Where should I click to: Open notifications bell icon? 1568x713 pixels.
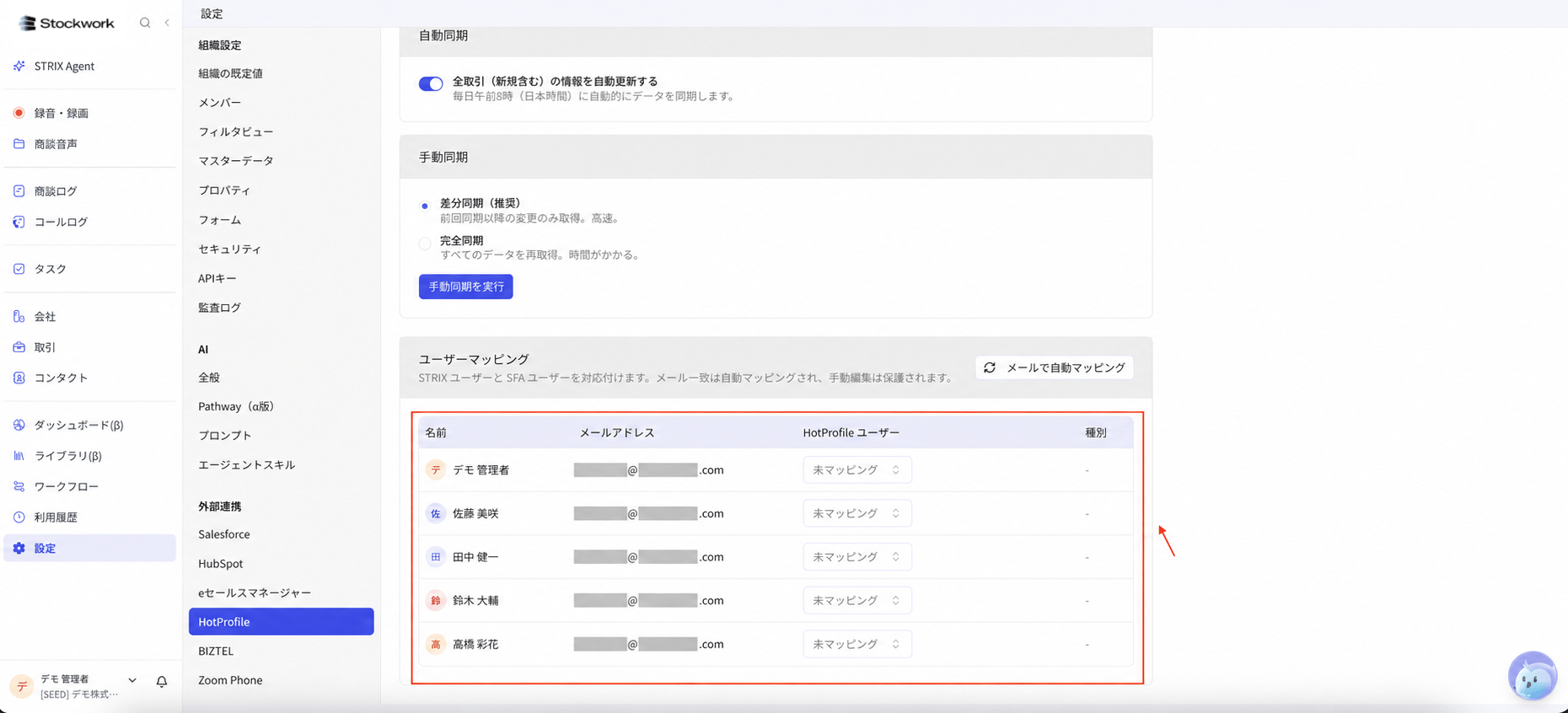tap(162, 681)
